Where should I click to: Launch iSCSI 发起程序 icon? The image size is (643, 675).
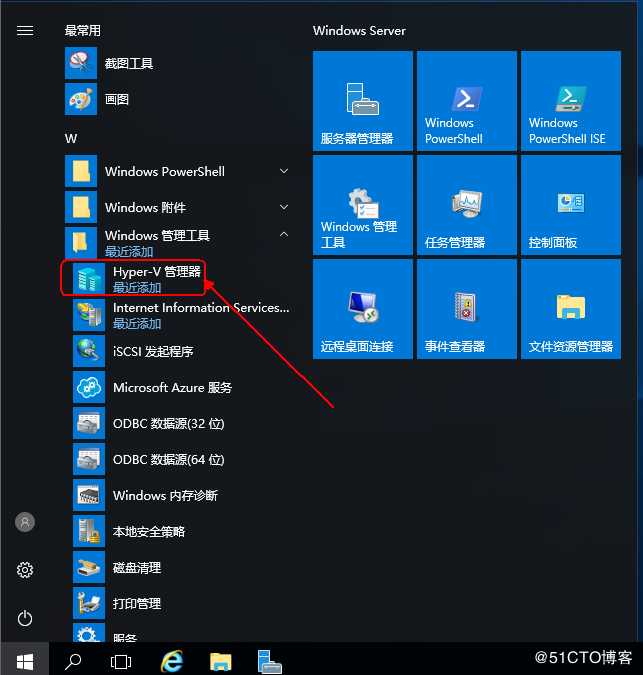(x=89, y=351)
